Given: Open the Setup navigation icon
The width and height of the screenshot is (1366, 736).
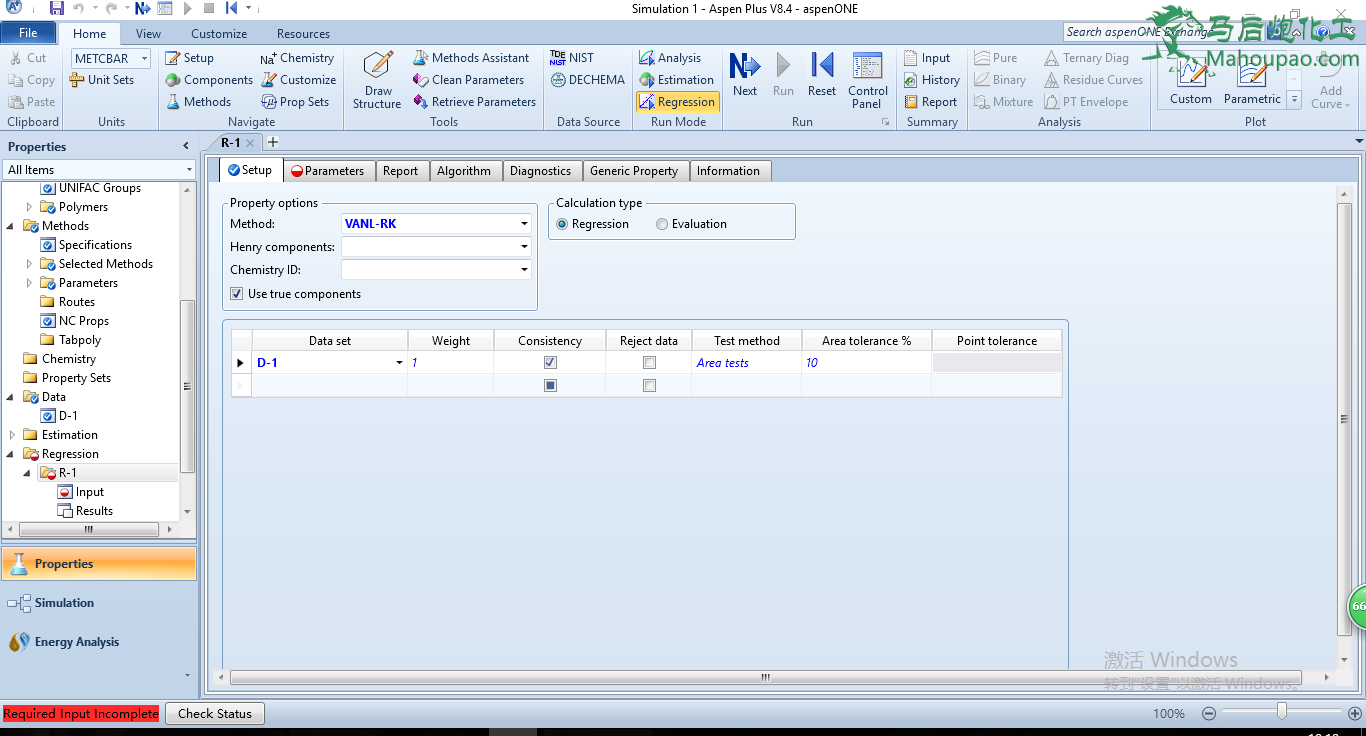Looking at the screenshot, I should tap(189, 58).
